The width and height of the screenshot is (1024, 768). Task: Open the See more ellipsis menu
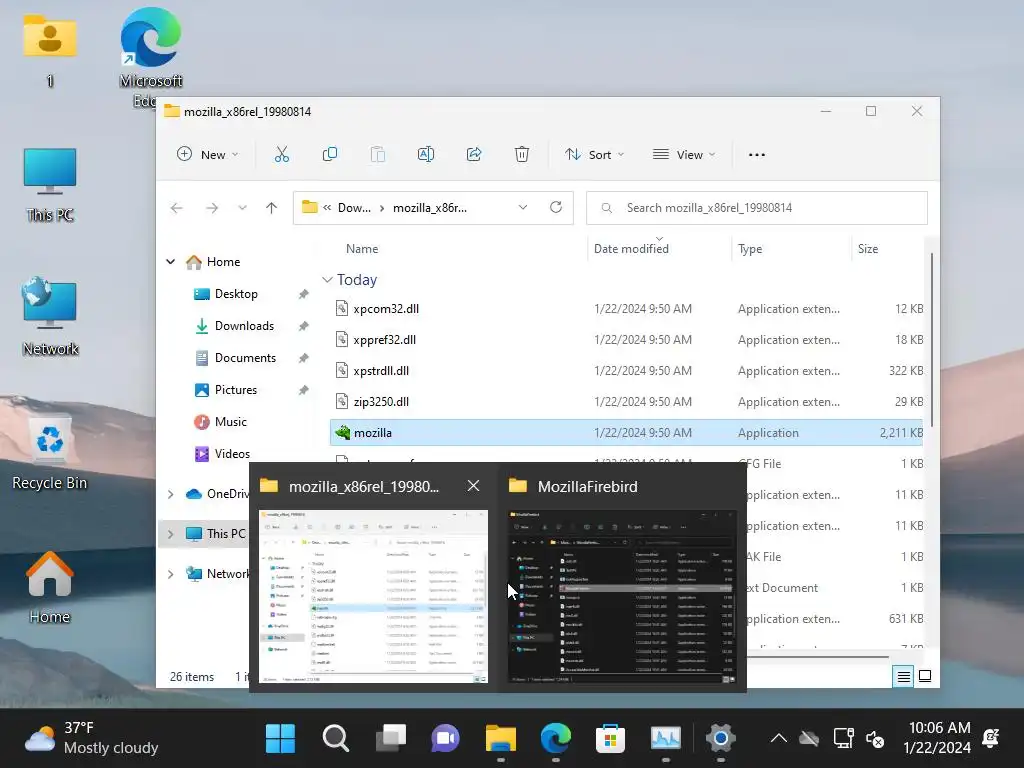click(757, 155)
